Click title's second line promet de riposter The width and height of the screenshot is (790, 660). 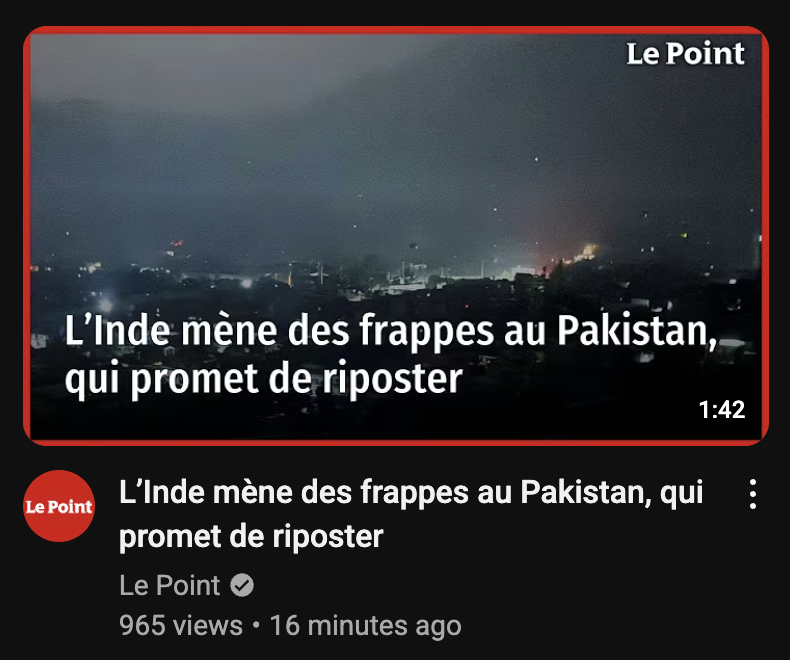click(251, 537)
